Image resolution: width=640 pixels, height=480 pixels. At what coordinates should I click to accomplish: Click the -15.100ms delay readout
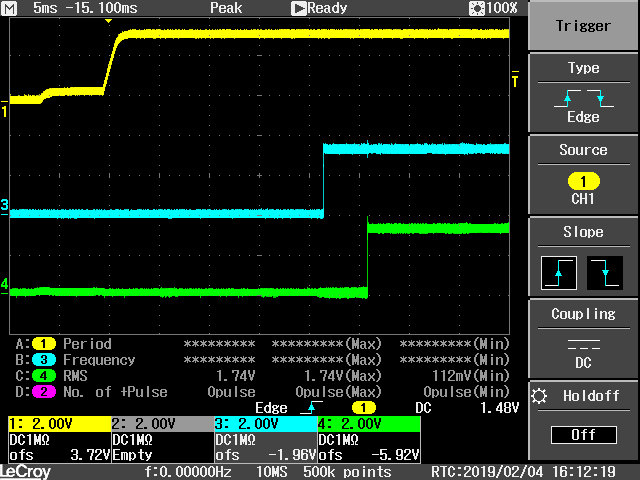tap(102, 8)
